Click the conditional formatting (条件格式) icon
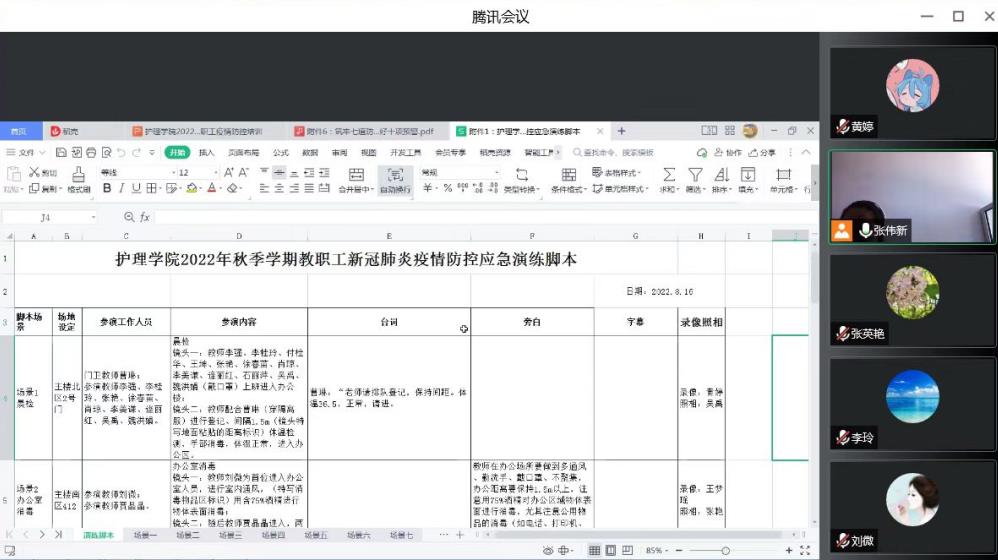 (568, 174)
